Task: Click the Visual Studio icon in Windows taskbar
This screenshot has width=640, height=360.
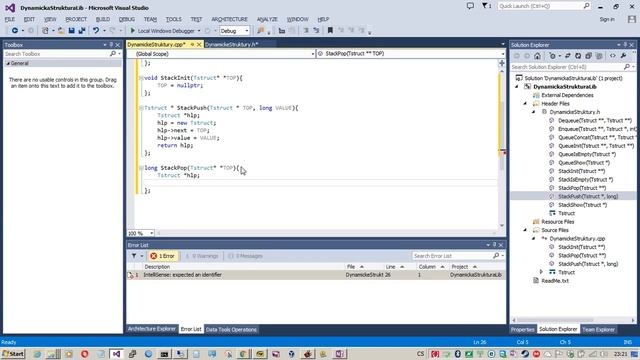Action: click(116, 354)
